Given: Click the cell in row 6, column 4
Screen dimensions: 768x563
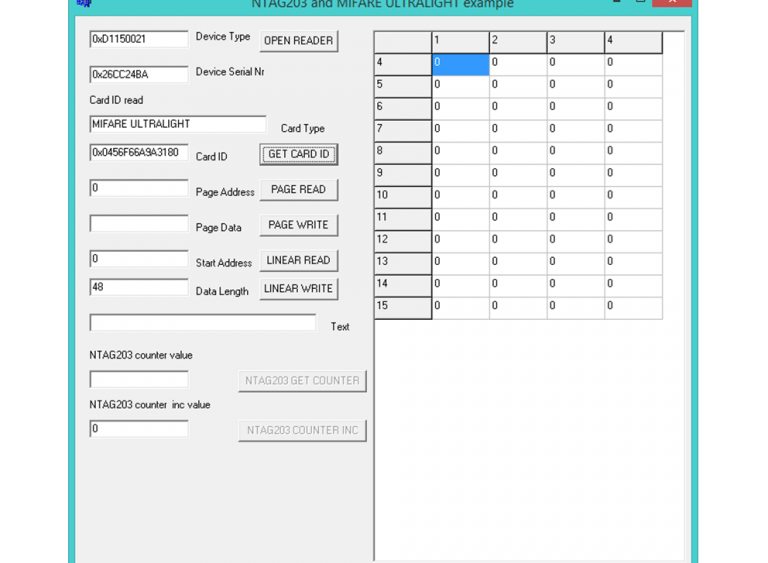Looking at the screenshot, I should point(633,108).
